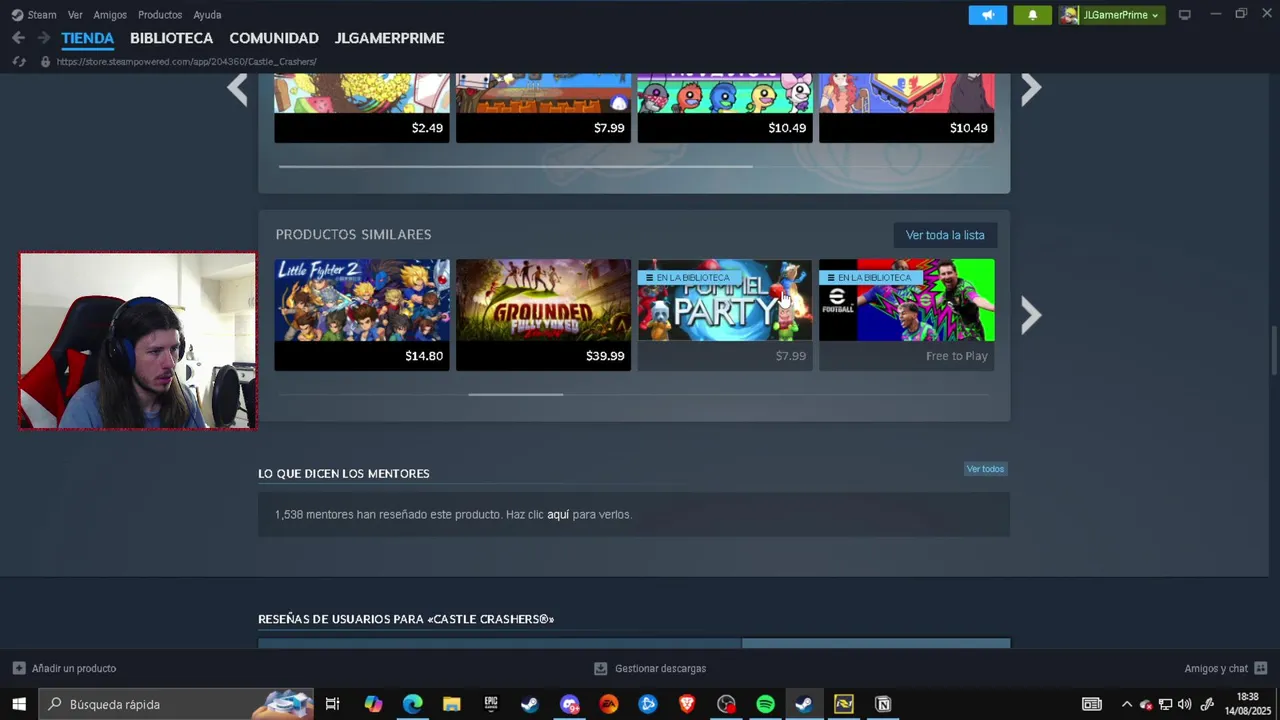Show next items in the upper carousel
The height and width of the screenshot is (720, 1280).
click(1031, 88)
